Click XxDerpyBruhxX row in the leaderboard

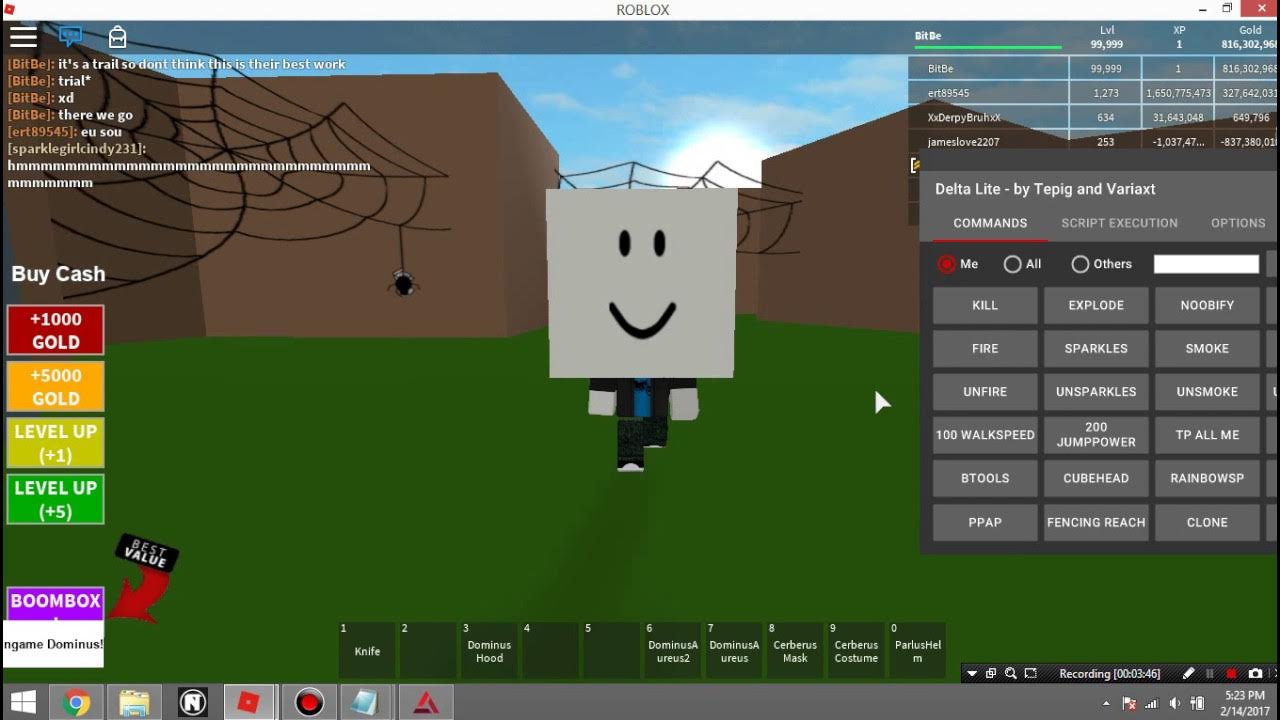tap(1094, 117)
